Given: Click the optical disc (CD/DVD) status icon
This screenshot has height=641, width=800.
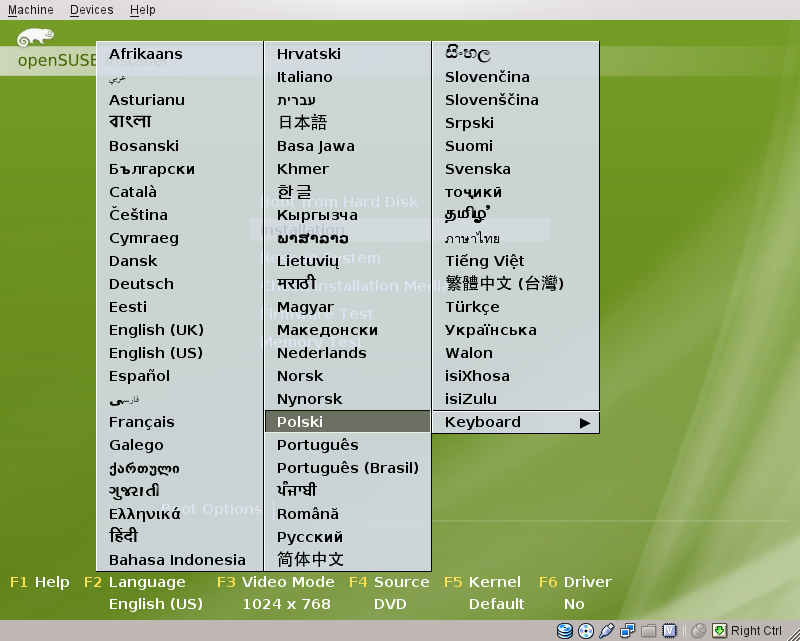Looking at the screenshot, I should pos(586,631).
